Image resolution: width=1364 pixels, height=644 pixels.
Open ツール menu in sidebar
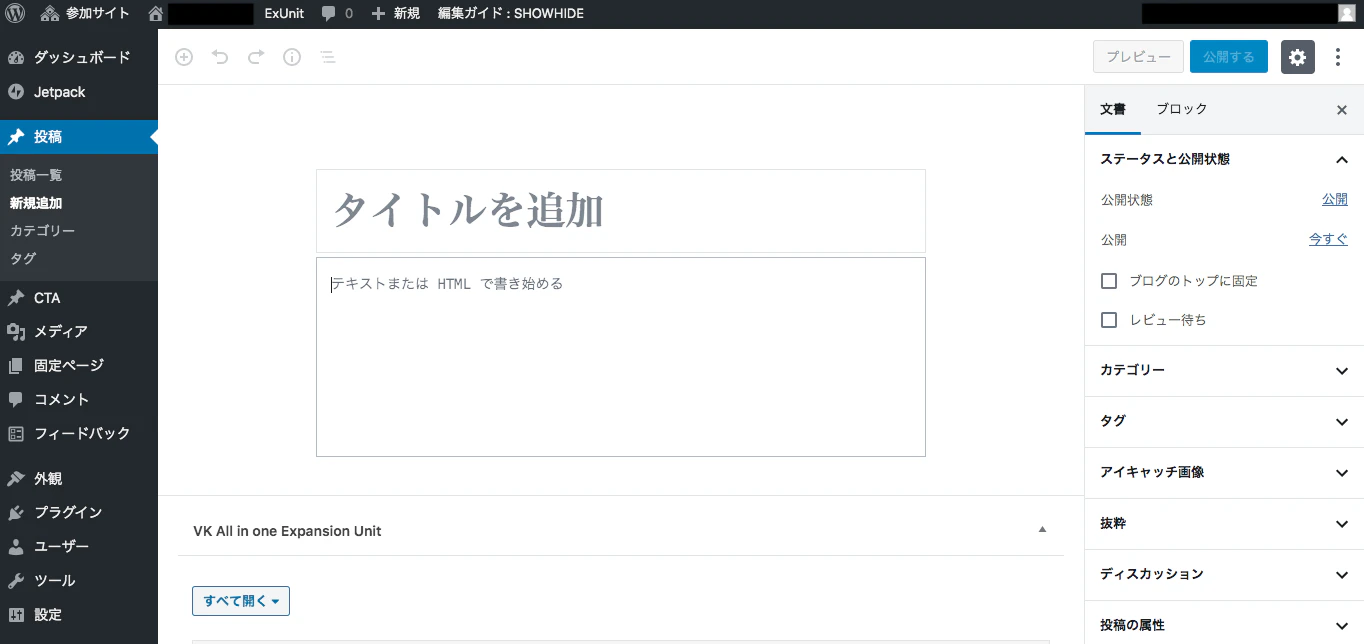[x=79, y=581]
